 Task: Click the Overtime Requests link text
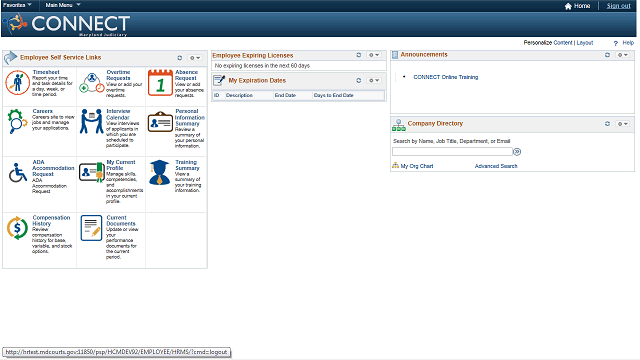tap(118, 75)
